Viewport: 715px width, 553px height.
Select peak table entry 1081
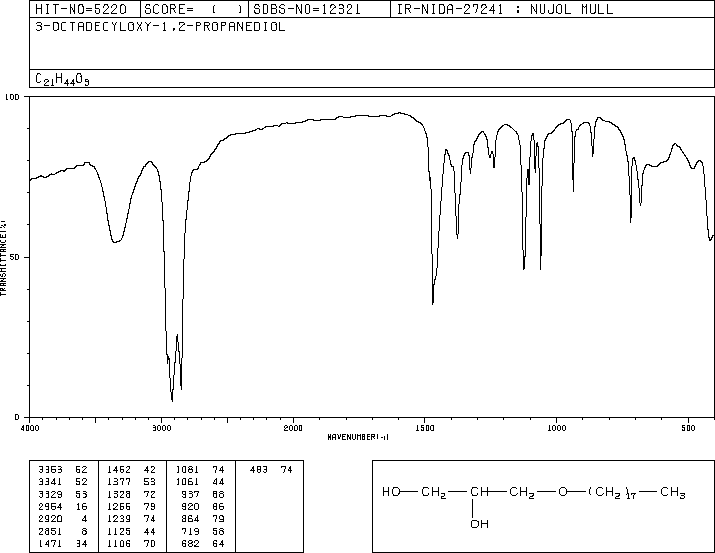click(200, 470)
